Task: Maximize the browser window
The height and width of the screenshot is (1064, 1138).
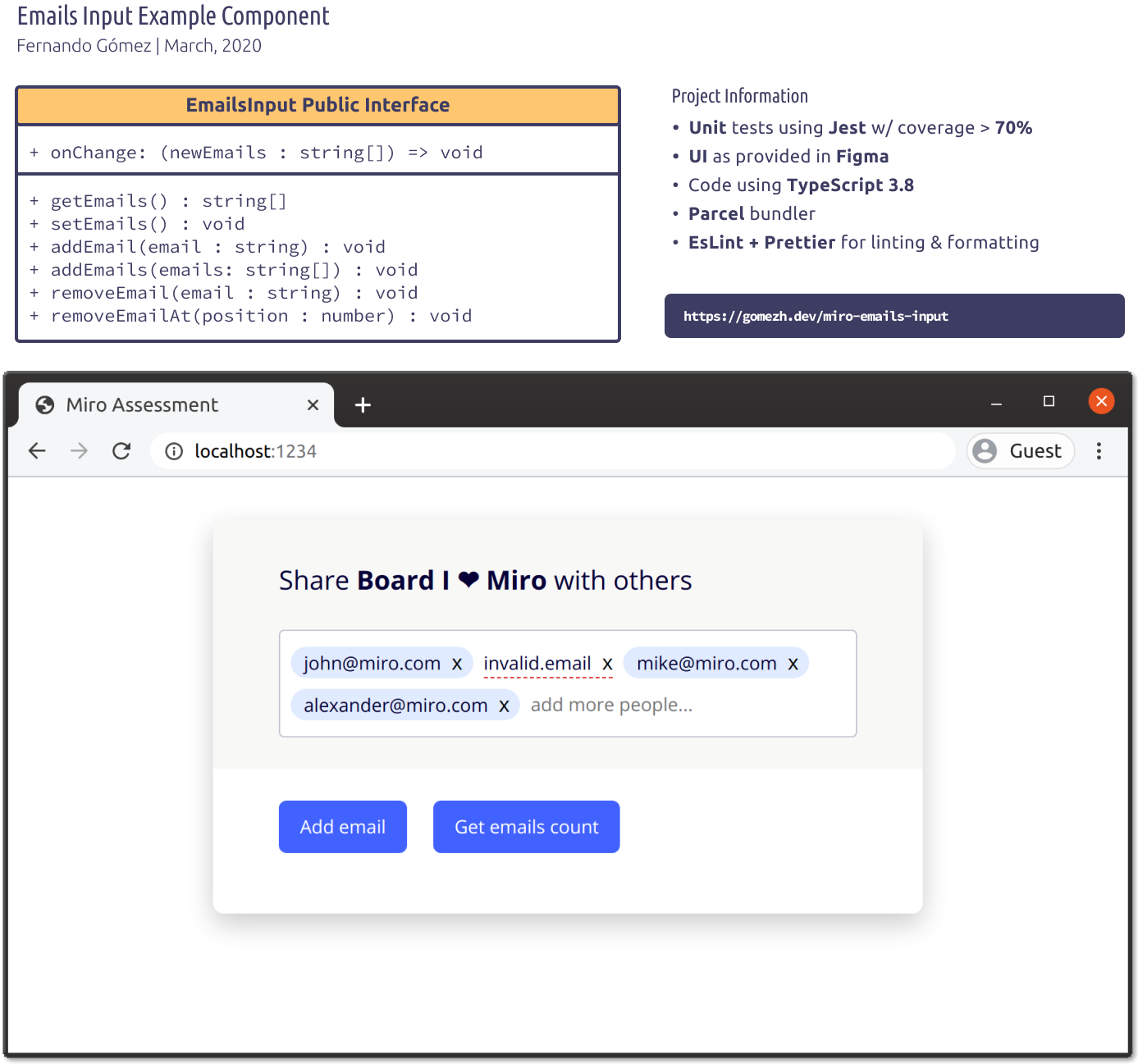Action: (1049, 401)
